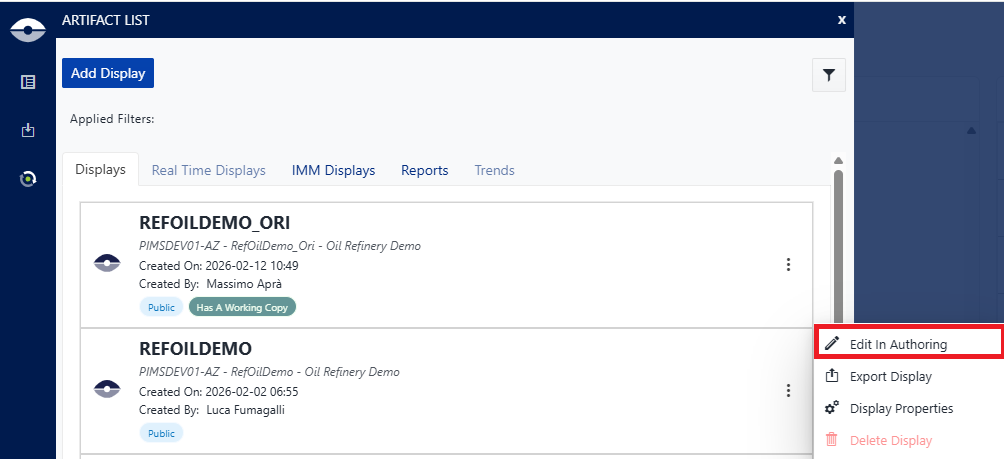Open the Reports tab
Image resolution: width=1004 pixels, height=459 pixels.
(424, 170)
